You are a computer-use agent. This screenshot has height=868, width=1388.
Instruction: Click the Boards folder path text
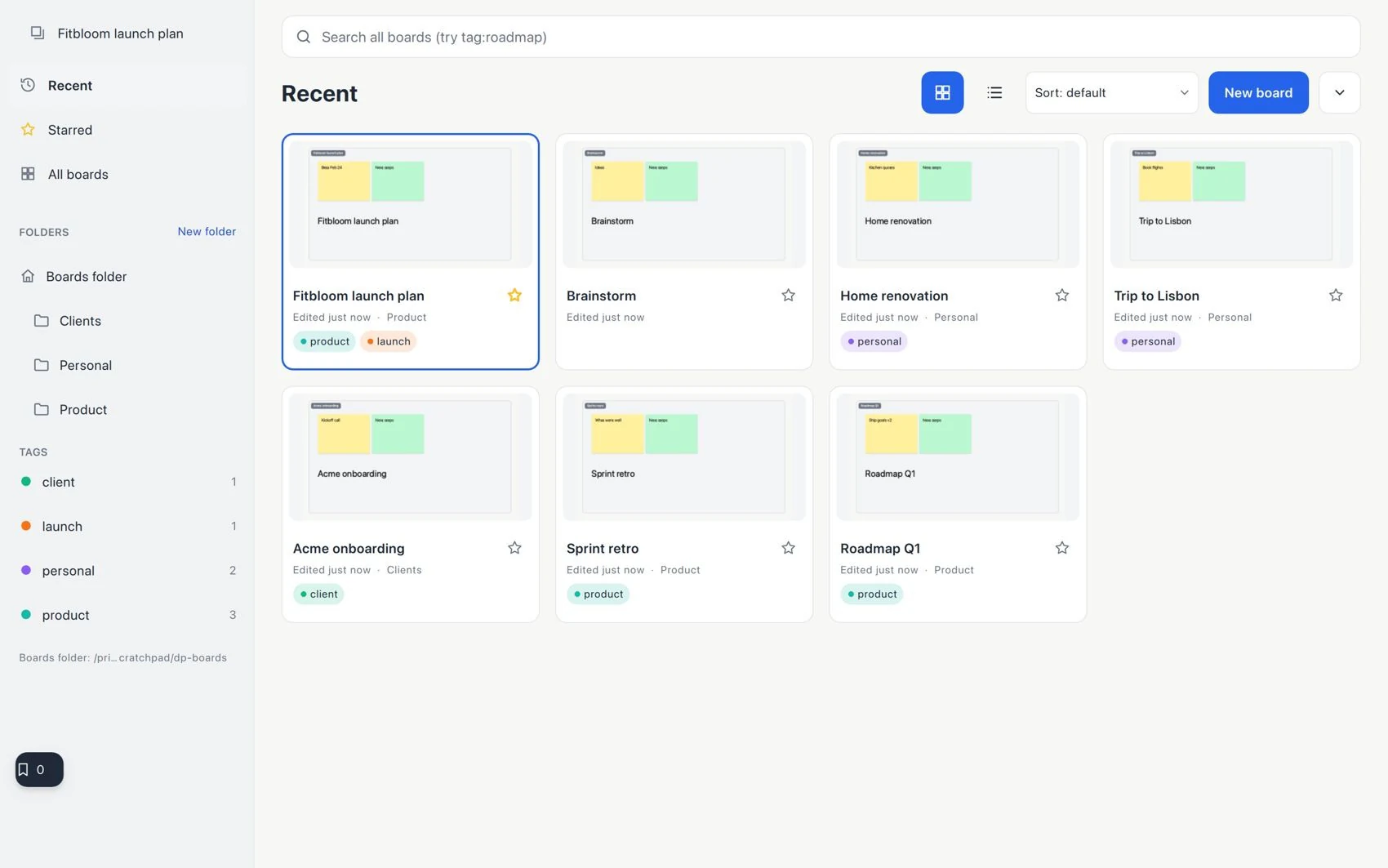pos(123,657)
